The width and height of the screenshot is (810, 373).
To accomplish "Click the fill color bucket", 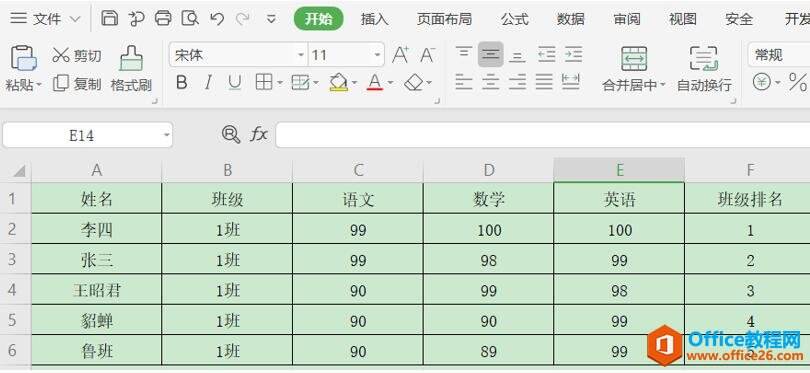I will click(339, 82).
